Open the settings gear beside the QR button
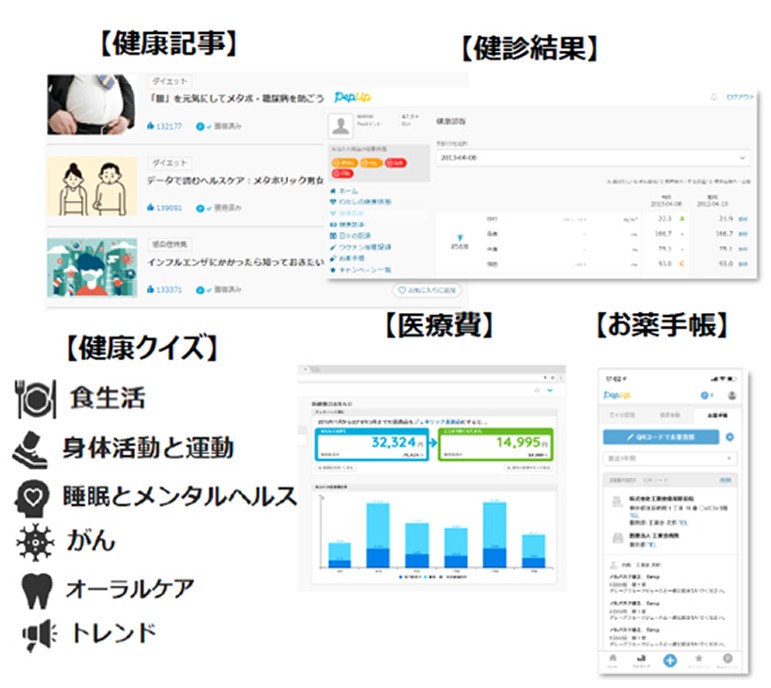The height and width of the screenshot is (688, 771). pos(729,437)
